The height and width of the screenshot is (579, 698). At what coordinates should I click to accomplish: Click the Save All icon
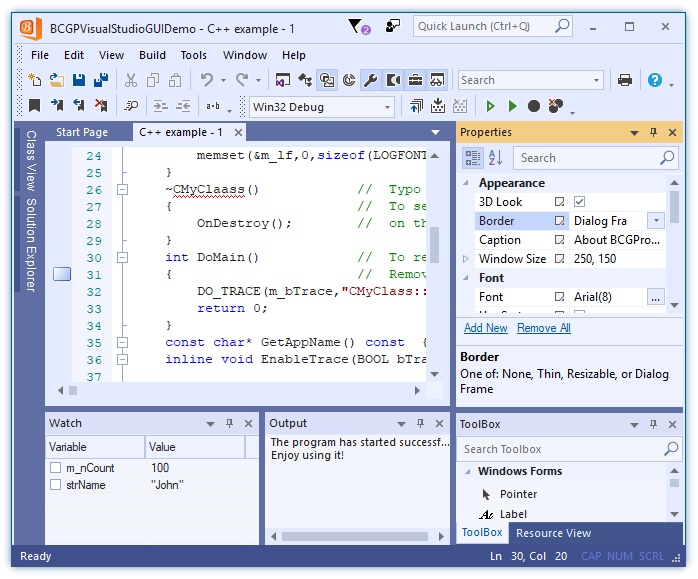[101, 81]
